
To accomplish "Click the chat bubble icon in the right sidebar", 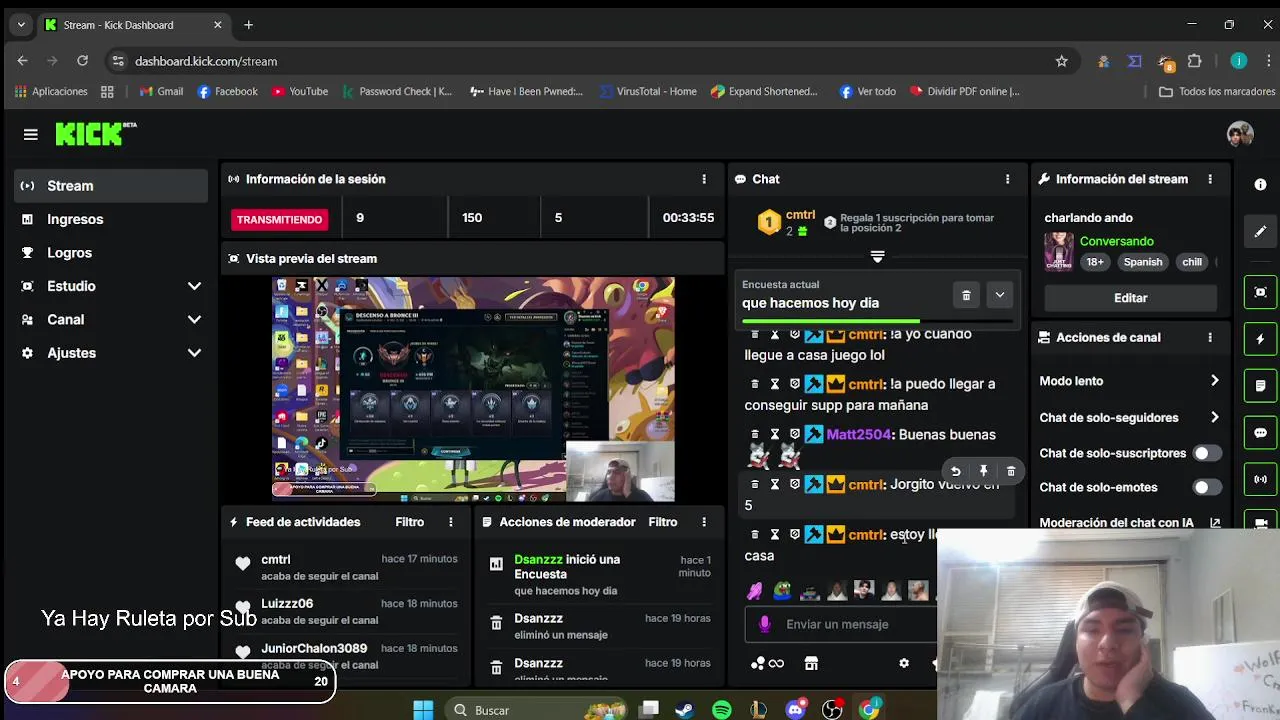I will [1260, 433].
